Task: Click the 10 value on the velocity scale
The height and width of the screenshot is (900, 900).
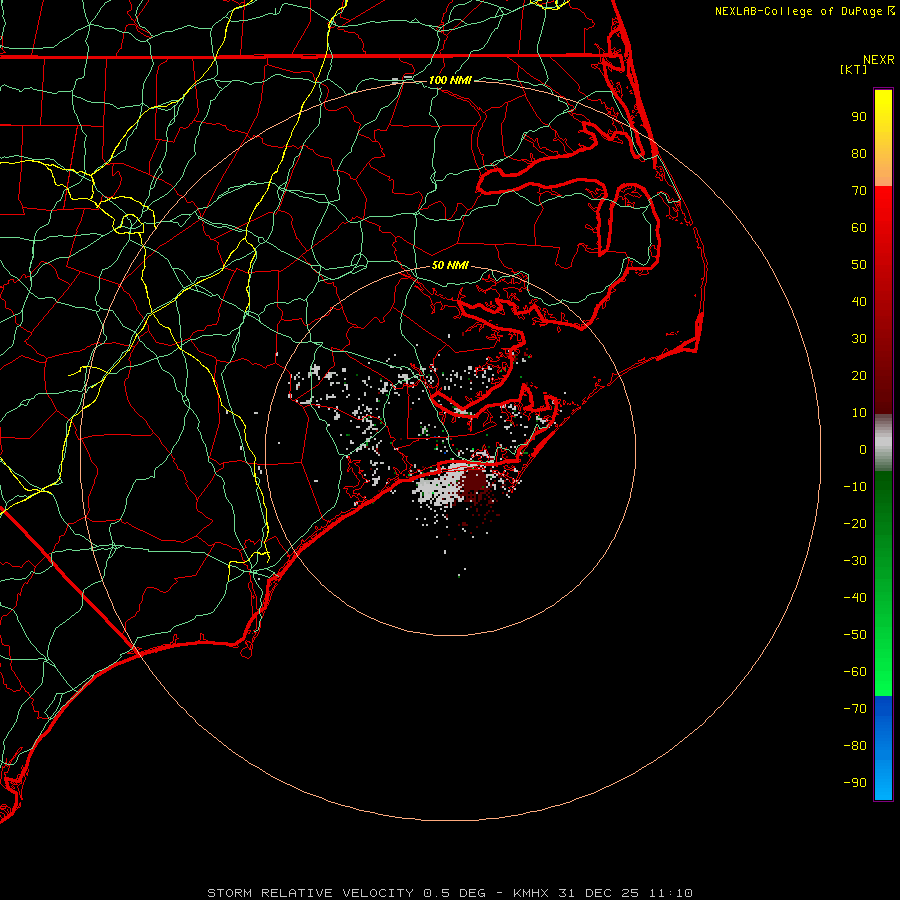Action: (859, 413)
